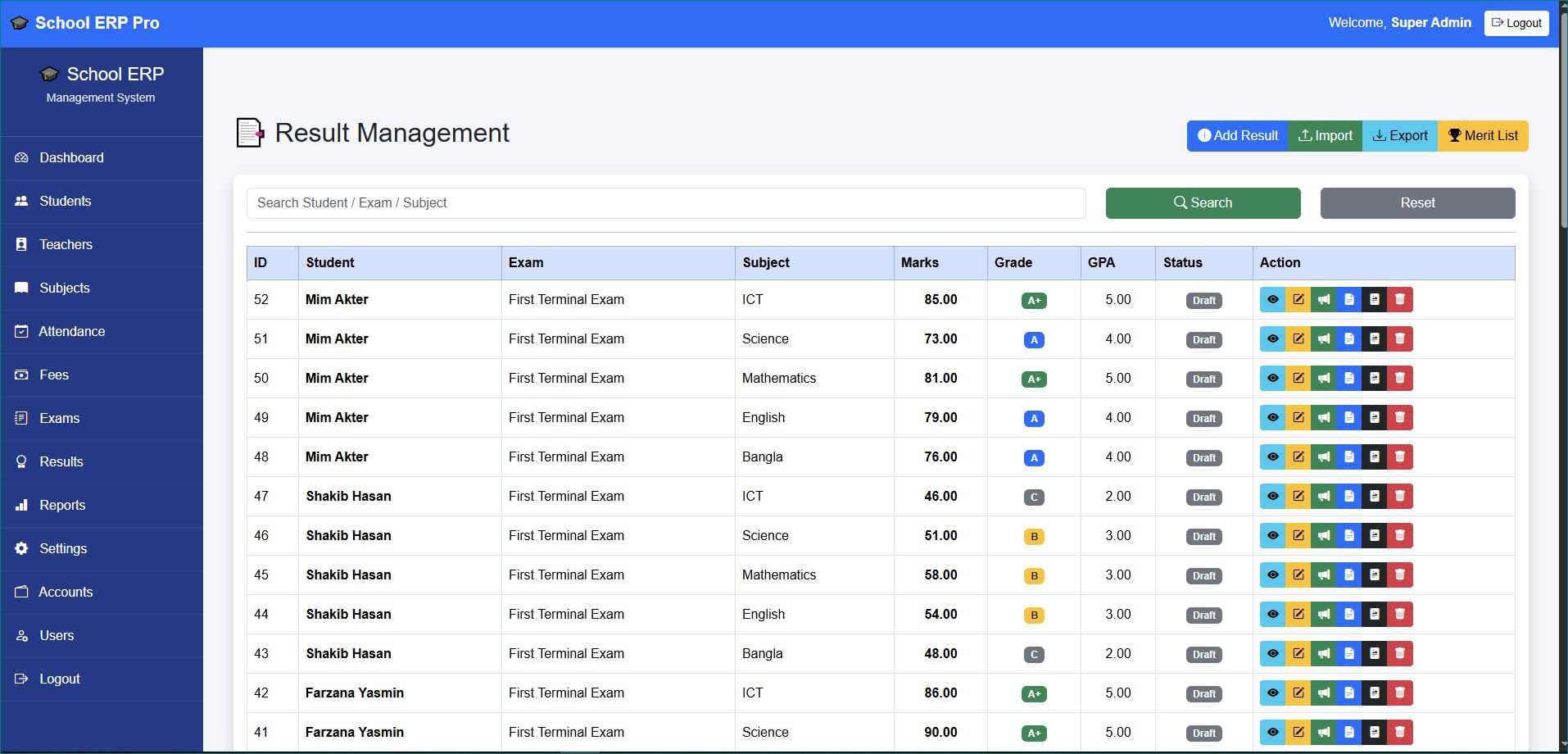Click Logout button in top header
The image size is (1568, 754).
[x=1516, y=23]
